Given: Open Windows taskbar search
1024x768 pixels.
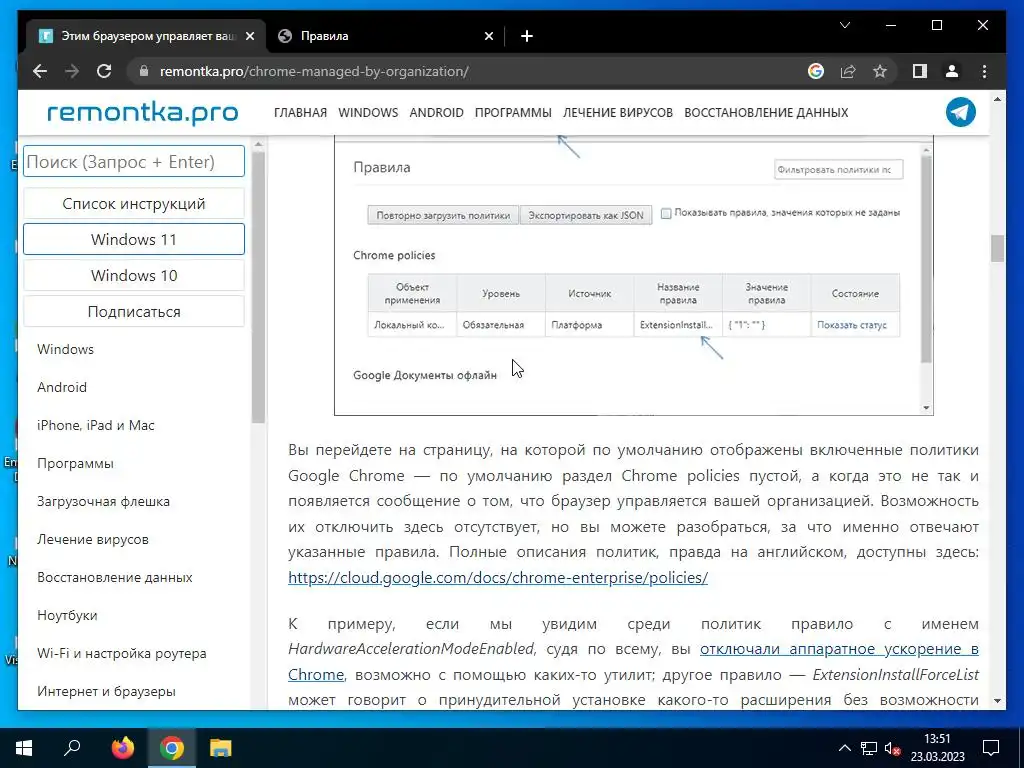Looking at the screenshot, I should [x=72, y=748].
